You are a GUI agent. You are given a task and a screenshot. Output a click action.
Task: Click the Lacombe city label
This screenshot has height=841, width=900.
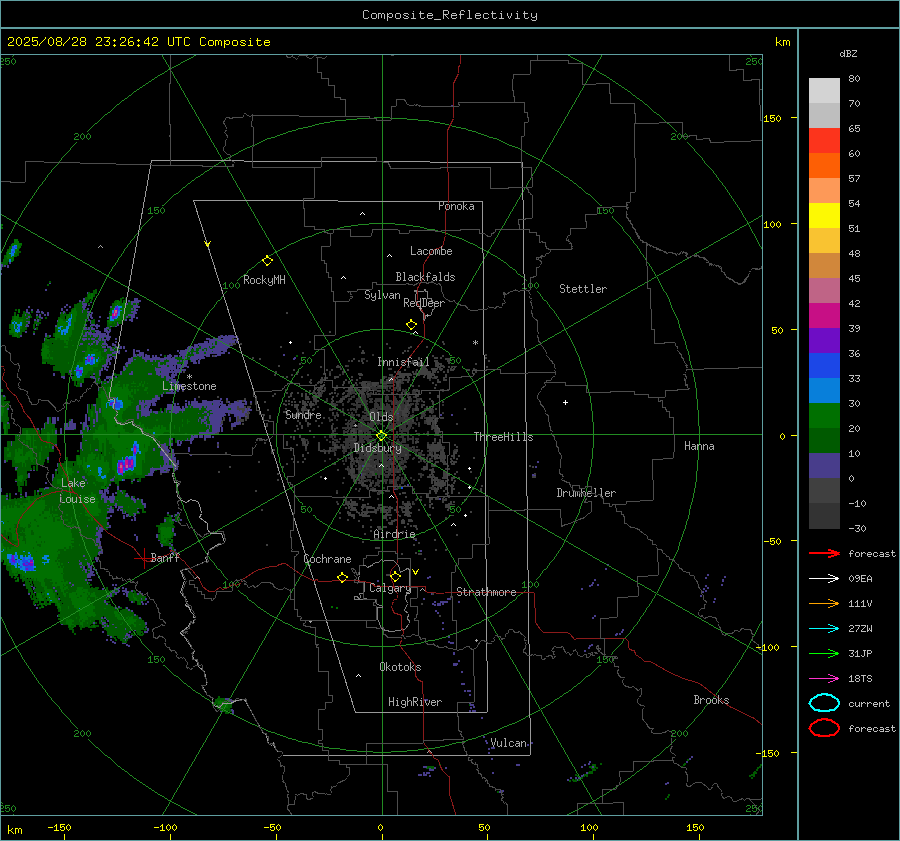431,251
